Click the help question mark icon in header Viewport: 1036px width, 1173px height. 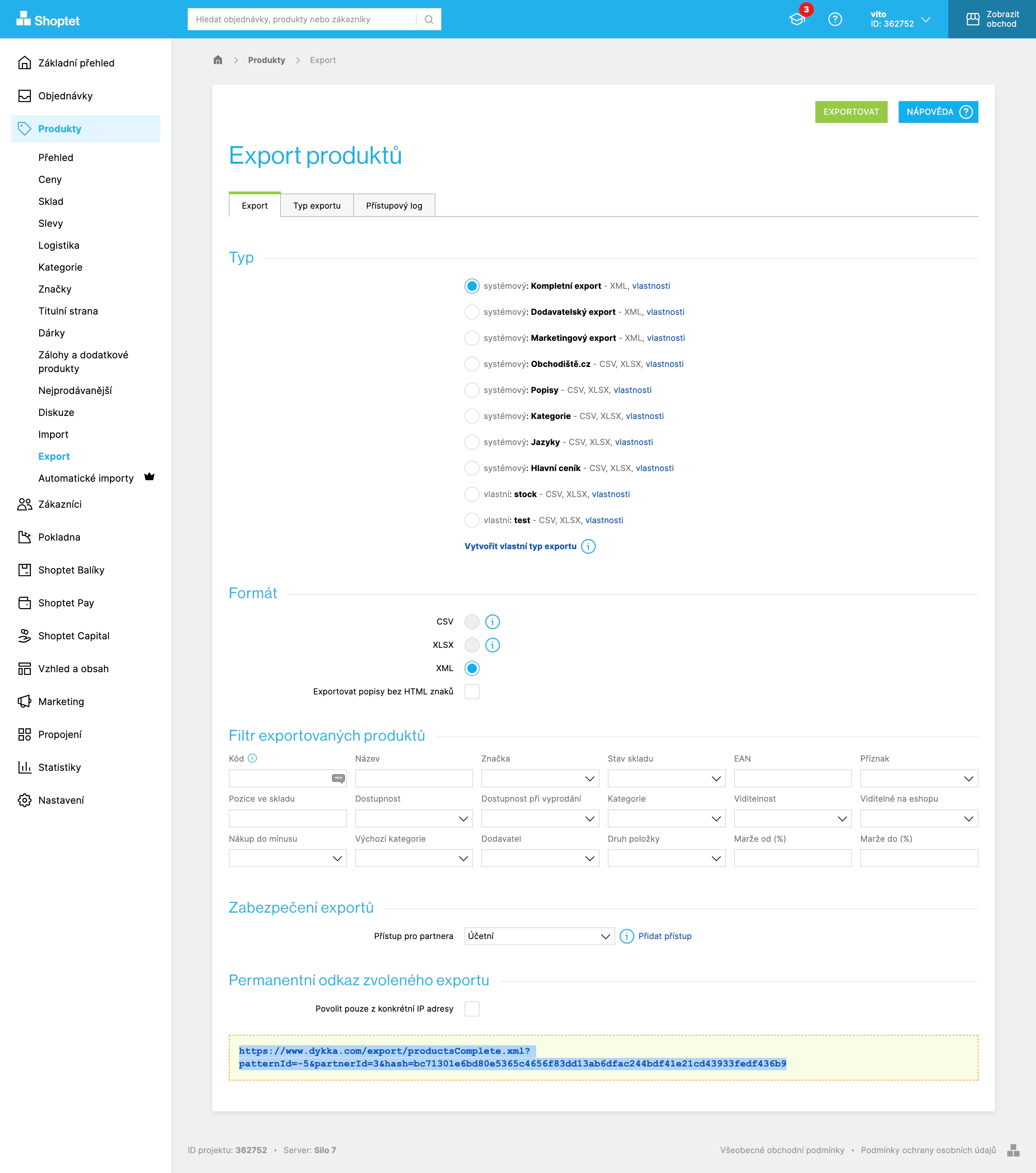835,20
